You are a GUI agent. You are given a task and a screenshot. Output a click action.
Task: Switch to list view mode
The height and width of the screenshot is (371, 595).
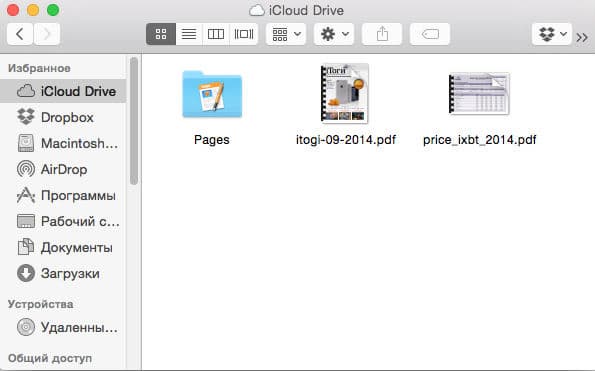(189, 34)
